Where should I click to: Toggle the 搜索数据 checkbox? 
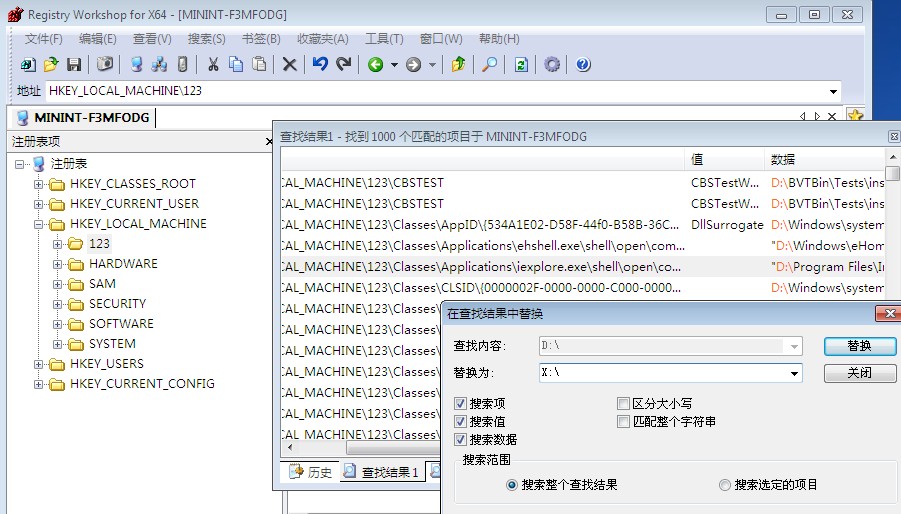coord(460,439)
